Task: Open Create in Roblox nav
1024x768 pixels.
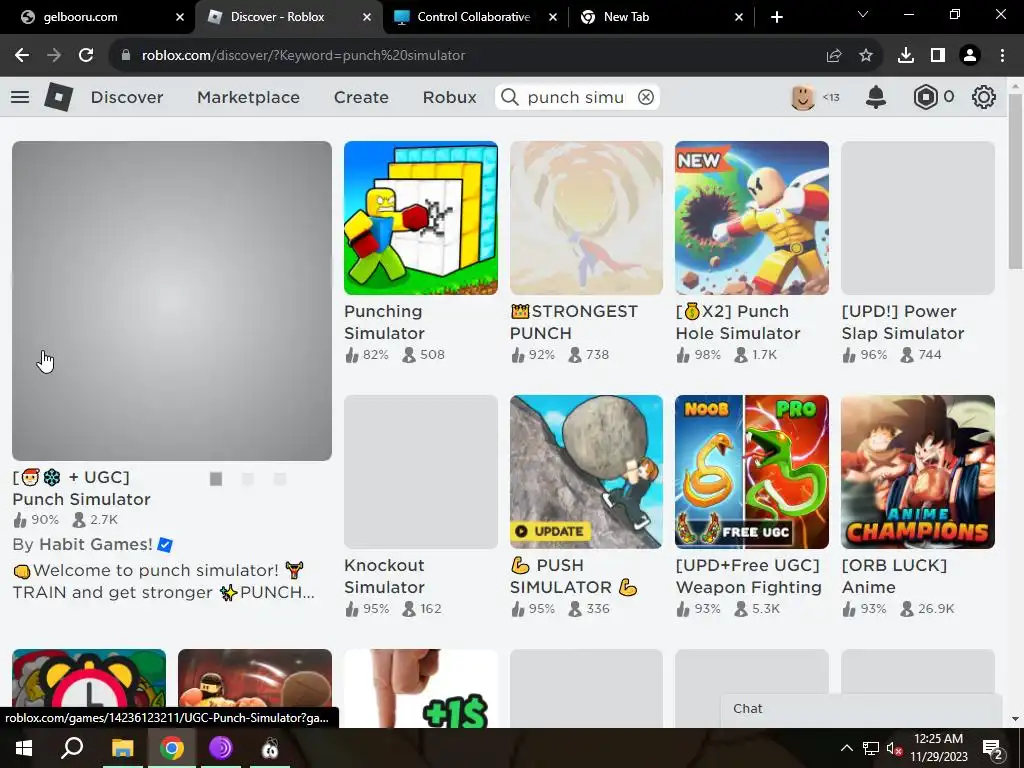Action: (361, 97)
